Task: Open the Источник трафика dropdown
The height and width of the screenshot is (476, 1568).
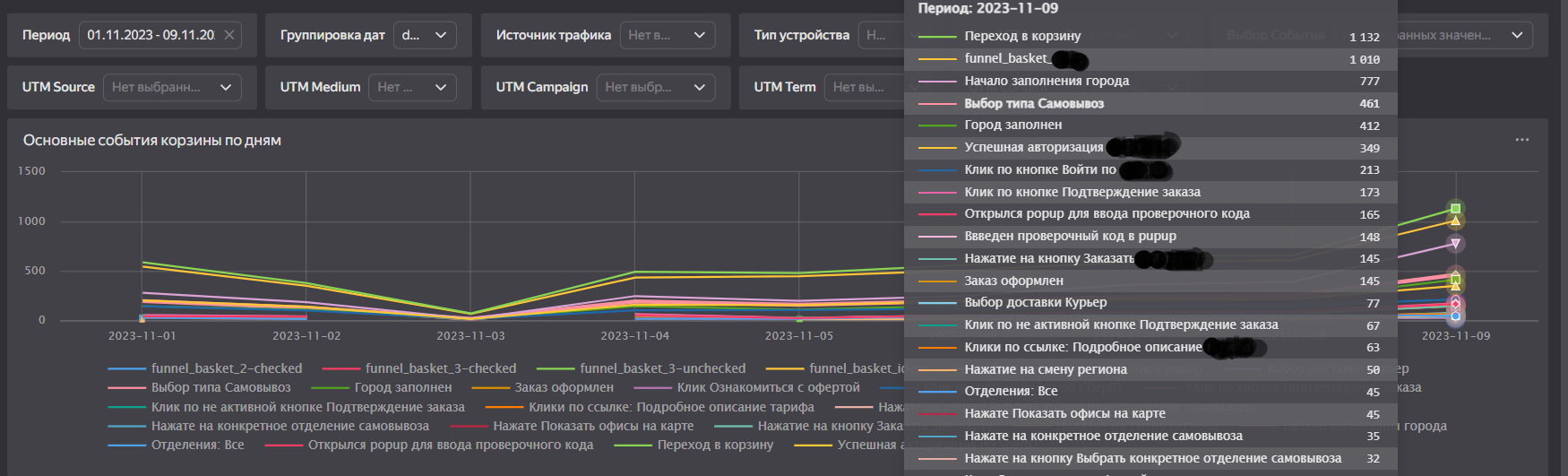Action: 668,35
